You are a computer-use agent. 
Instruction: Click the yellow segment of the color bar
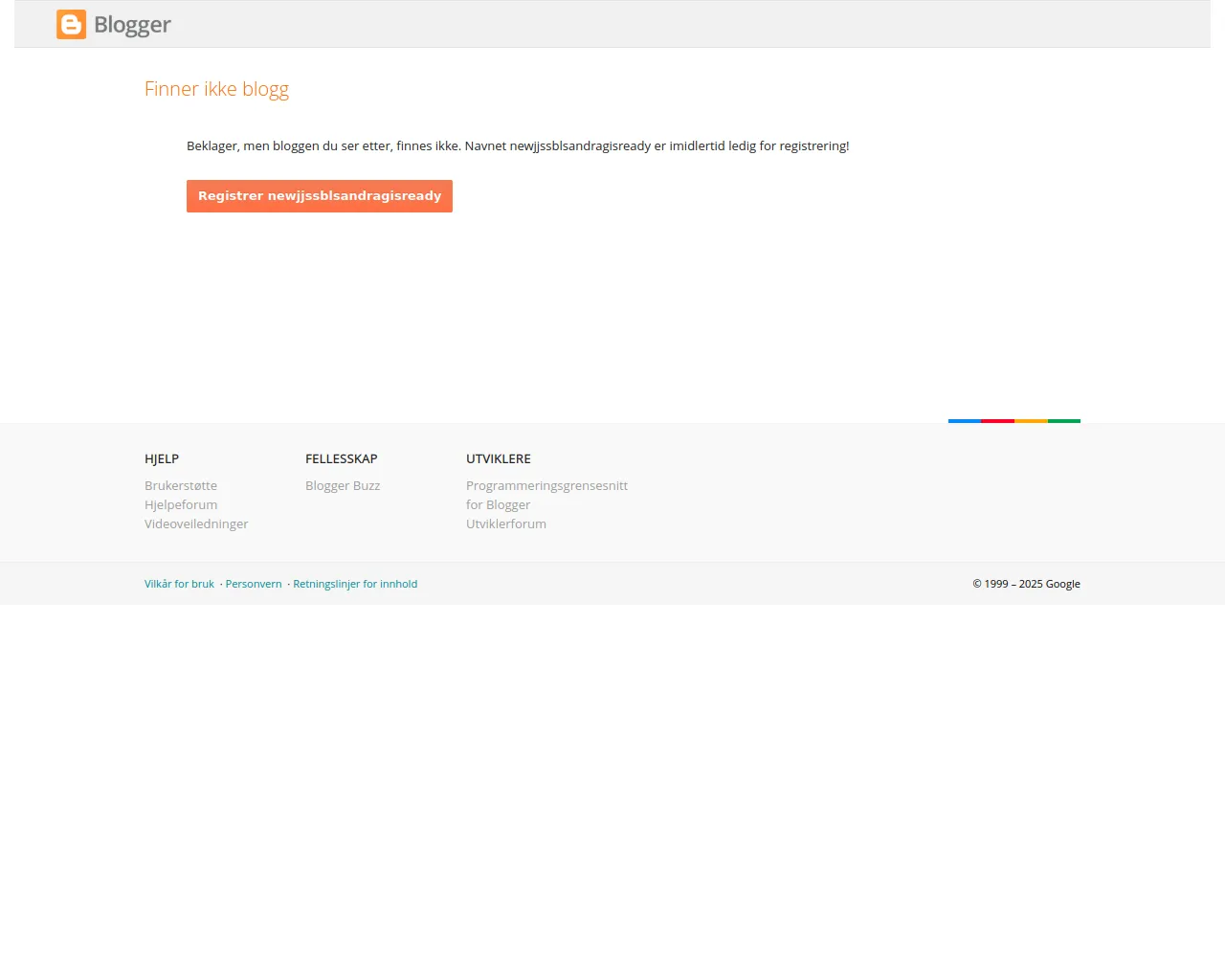tap(1031, 421)
